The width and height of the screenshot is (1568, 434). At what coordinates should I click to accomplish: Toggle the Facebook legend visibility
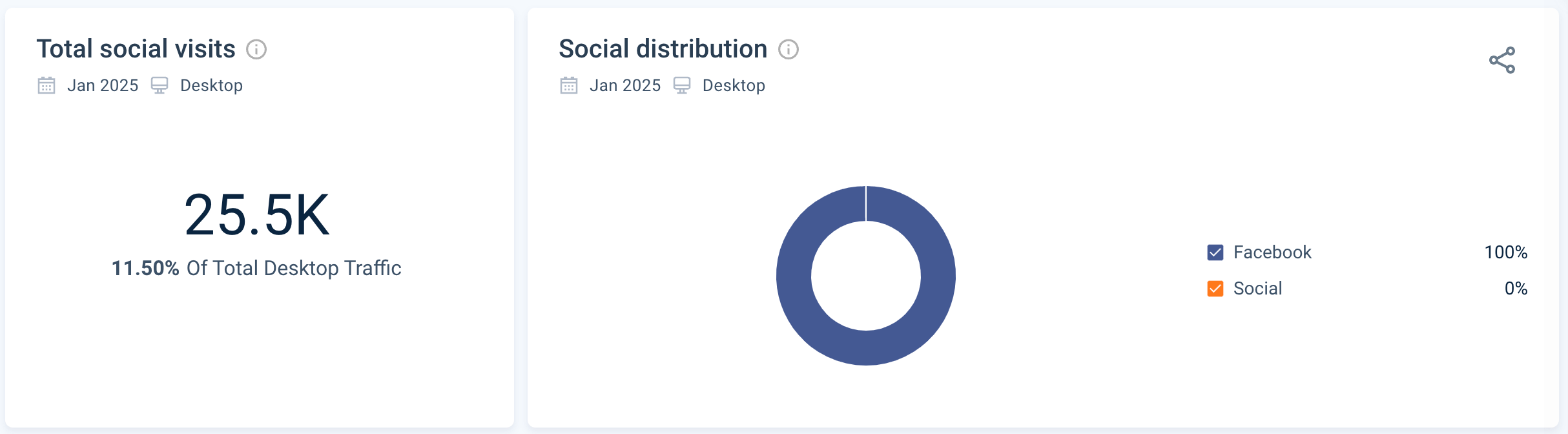(x=1215, y=253)
